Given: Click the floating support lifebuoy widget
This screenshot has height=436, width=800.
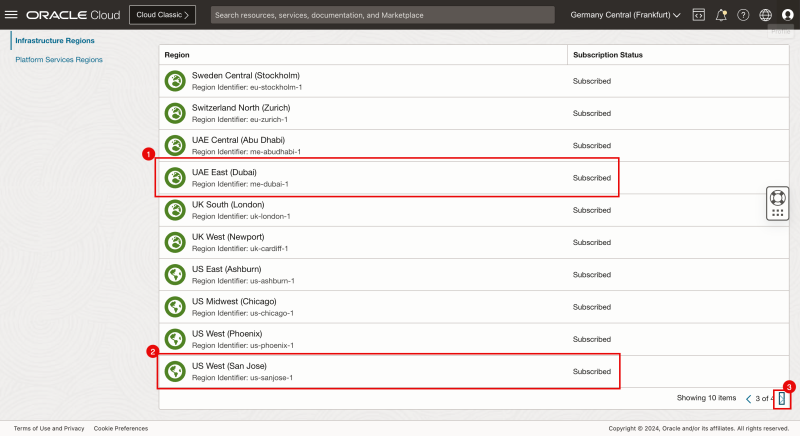Looking at the screenshot, I should [778, 203].
